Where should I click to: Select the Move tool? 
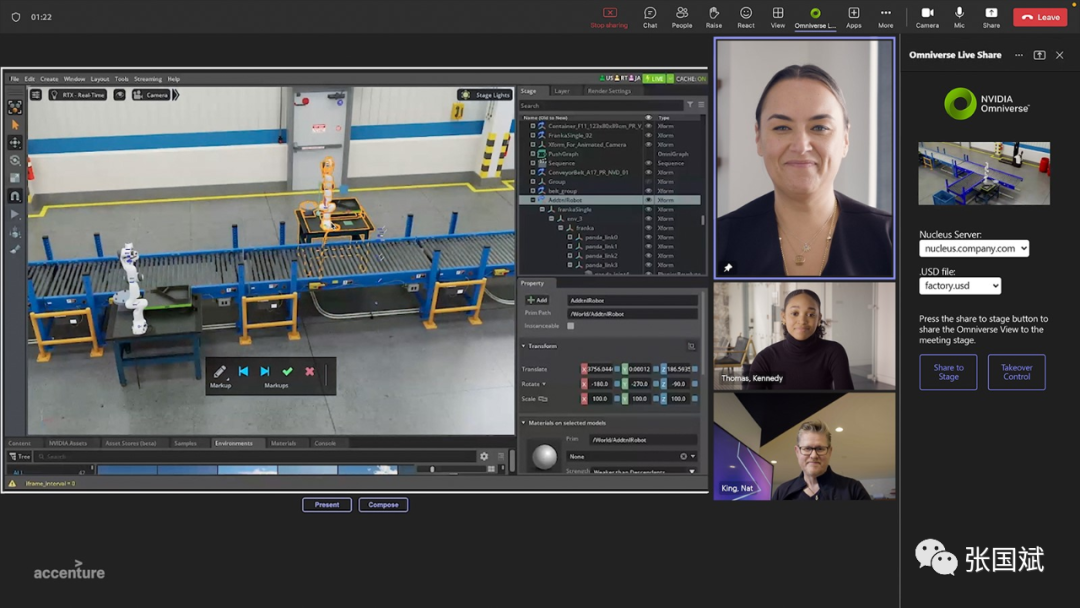[x=14, y=143]
